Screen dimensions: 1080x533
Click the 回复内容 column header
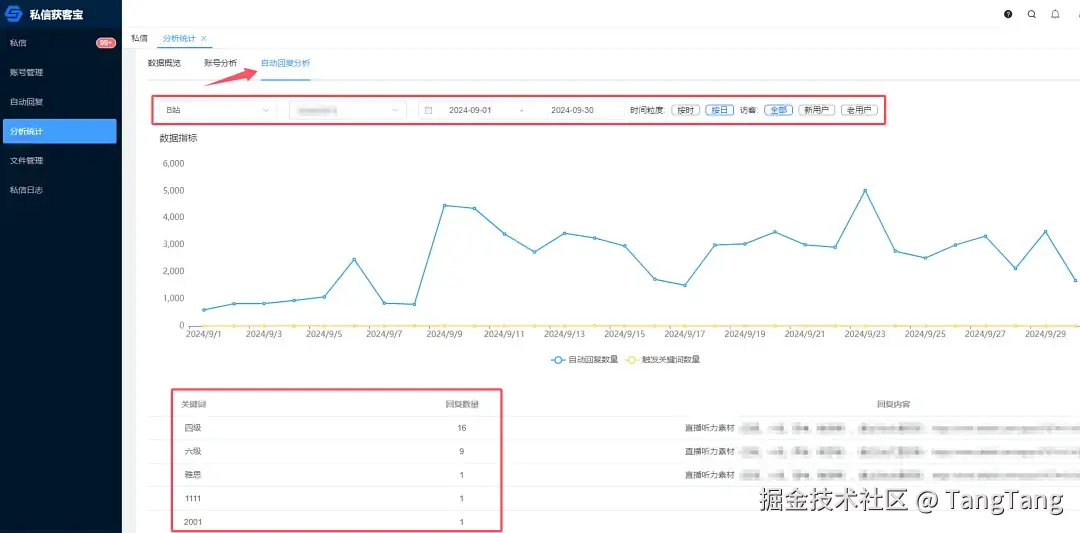point(894,404)
